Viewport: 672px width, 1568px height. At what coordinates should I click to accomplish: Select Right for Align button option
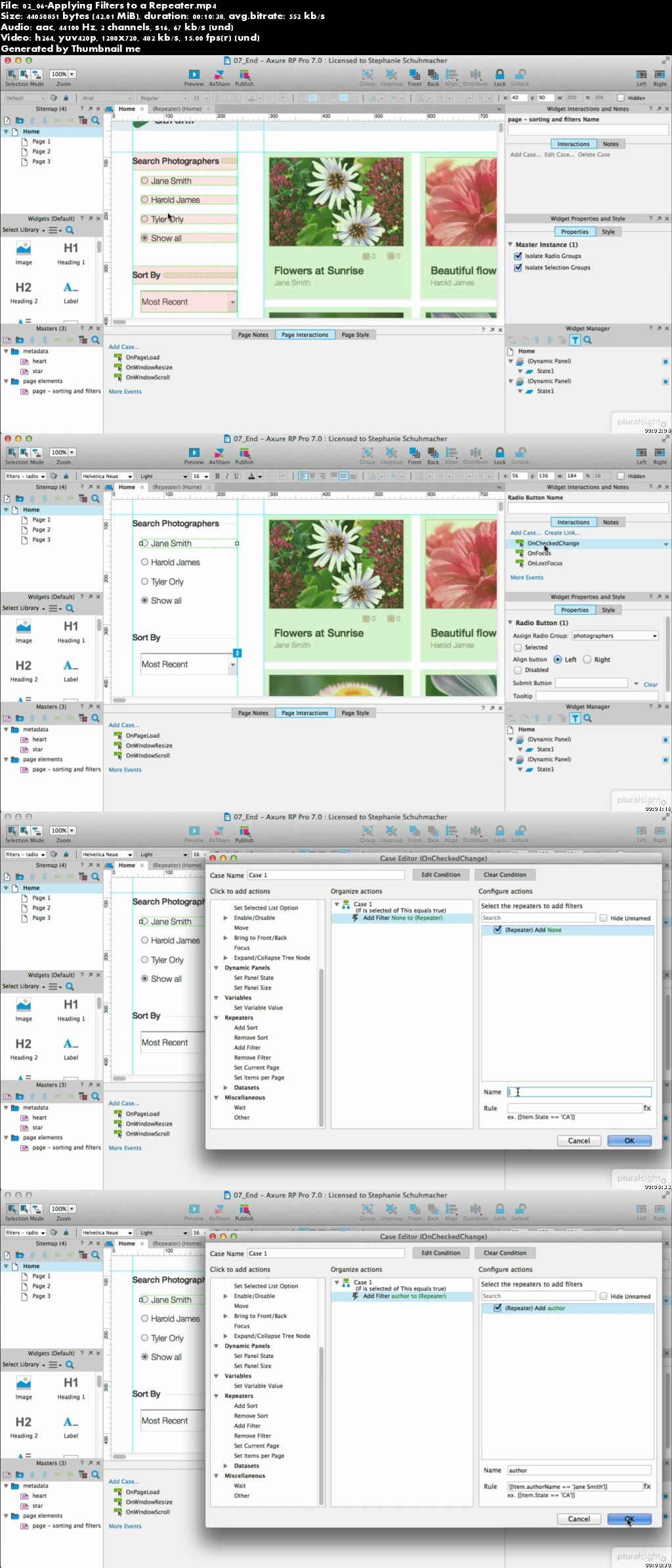[x=587, y=659]
